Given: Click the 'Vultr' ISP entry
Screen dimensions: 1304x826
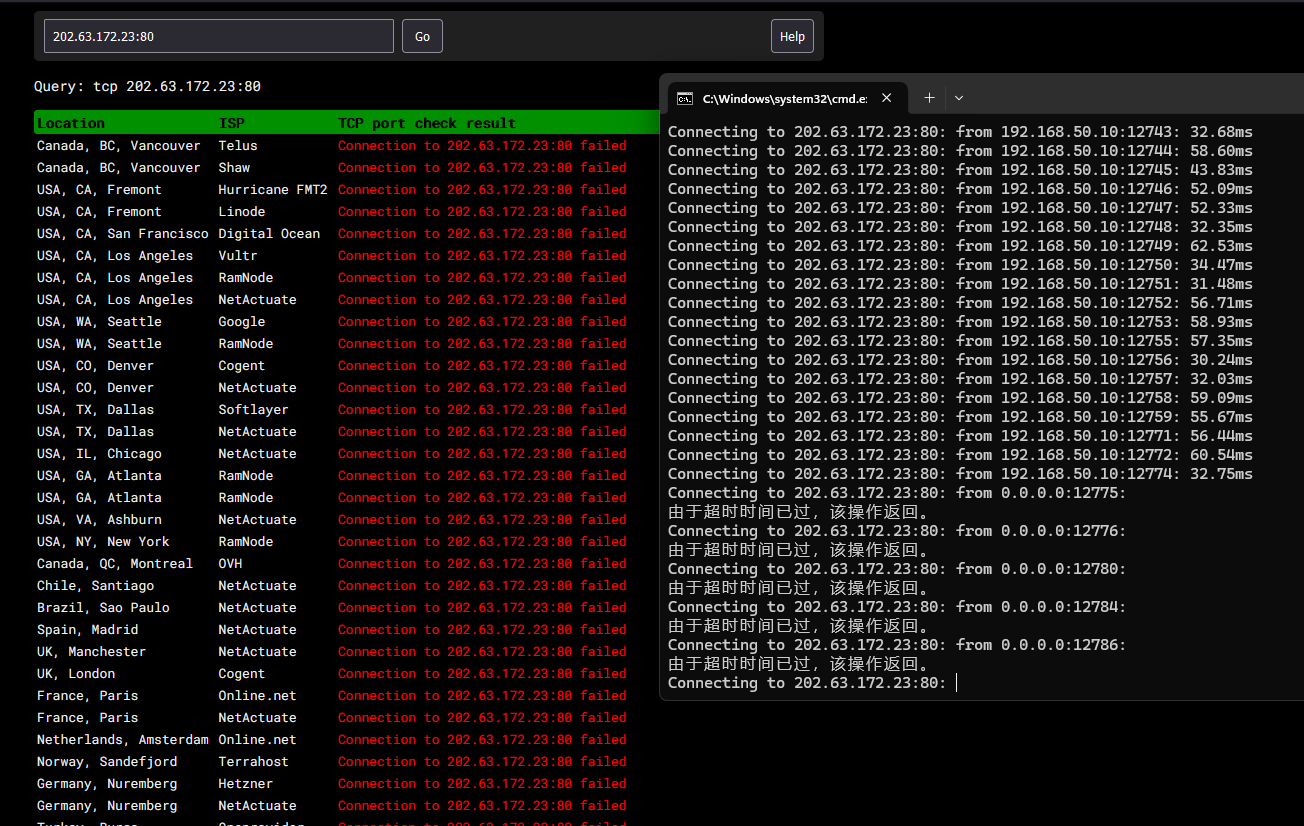Looking at the screenshot, I should click(x=238, y=256).
